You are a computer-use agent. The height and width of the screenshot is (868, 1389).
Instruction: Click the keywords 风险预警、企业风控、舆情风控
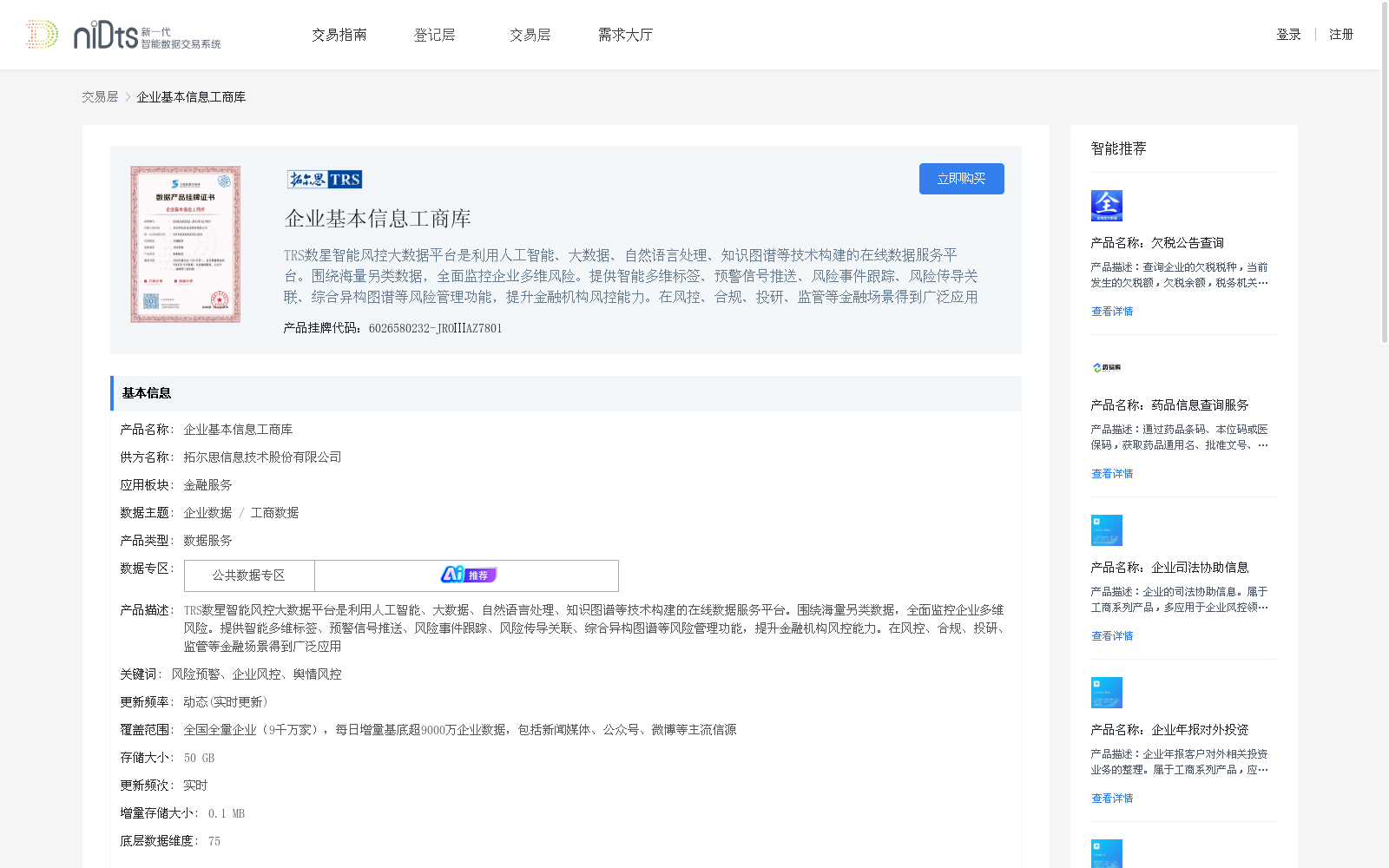(x=256, y=674)
